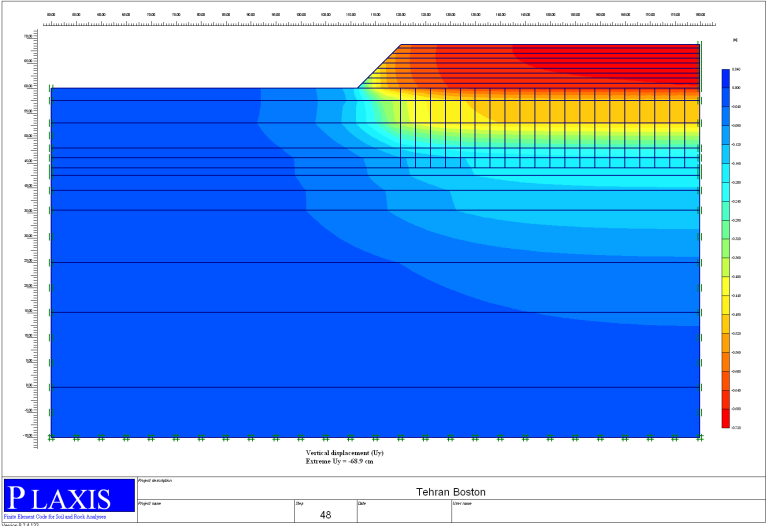Viewport: 768px width, 526px height.
Task: Click the 'Extreme Uy = -68.9 cm' text
Action: [339, 461]
